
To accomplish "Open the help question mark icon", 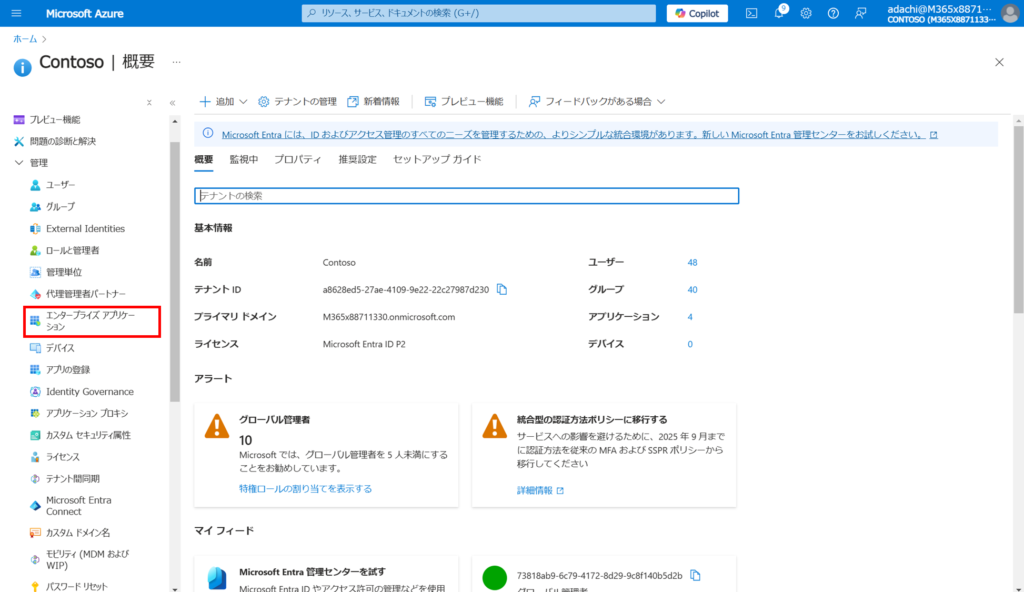I will coord(833,13).
